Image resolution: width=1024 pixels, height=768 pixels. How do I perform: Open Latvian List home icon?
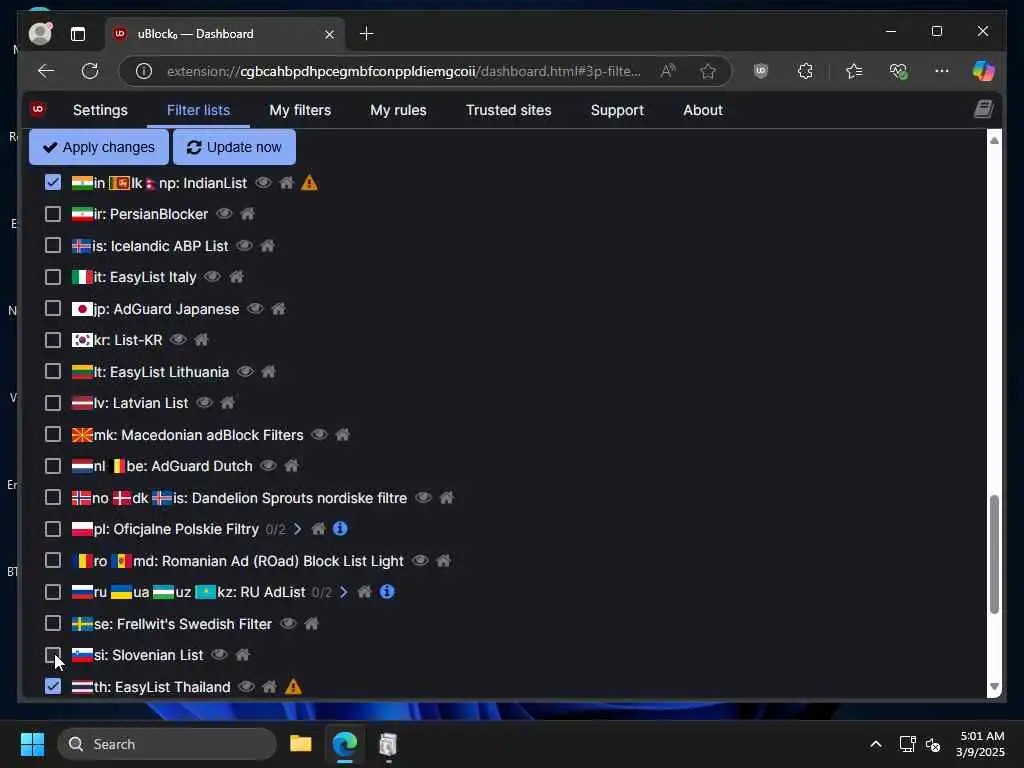(227, 403)
